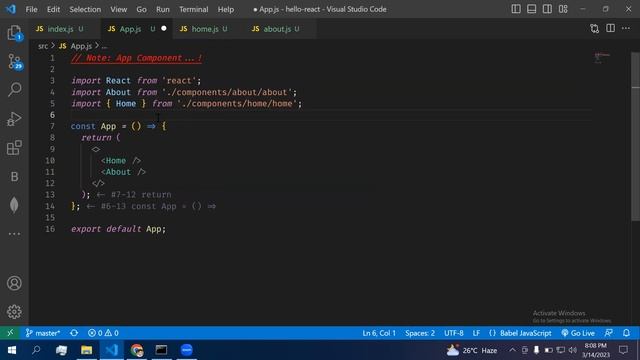Click the '<About />' JSX line
Viewport: 640px width, 360px height.
pos(123,172)
